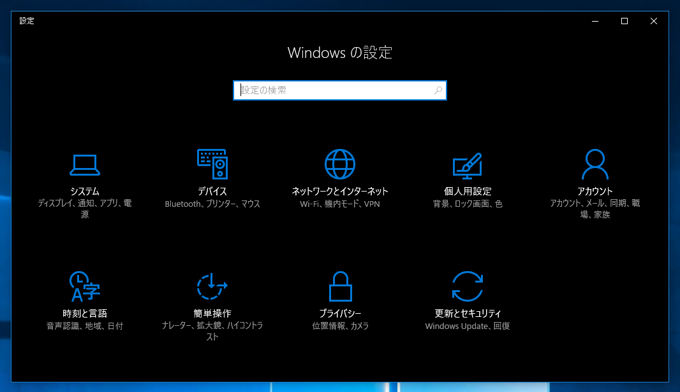Click the ネットワークとインターネット label
This screenshot has height=392, width=680.
coord(340,191)
